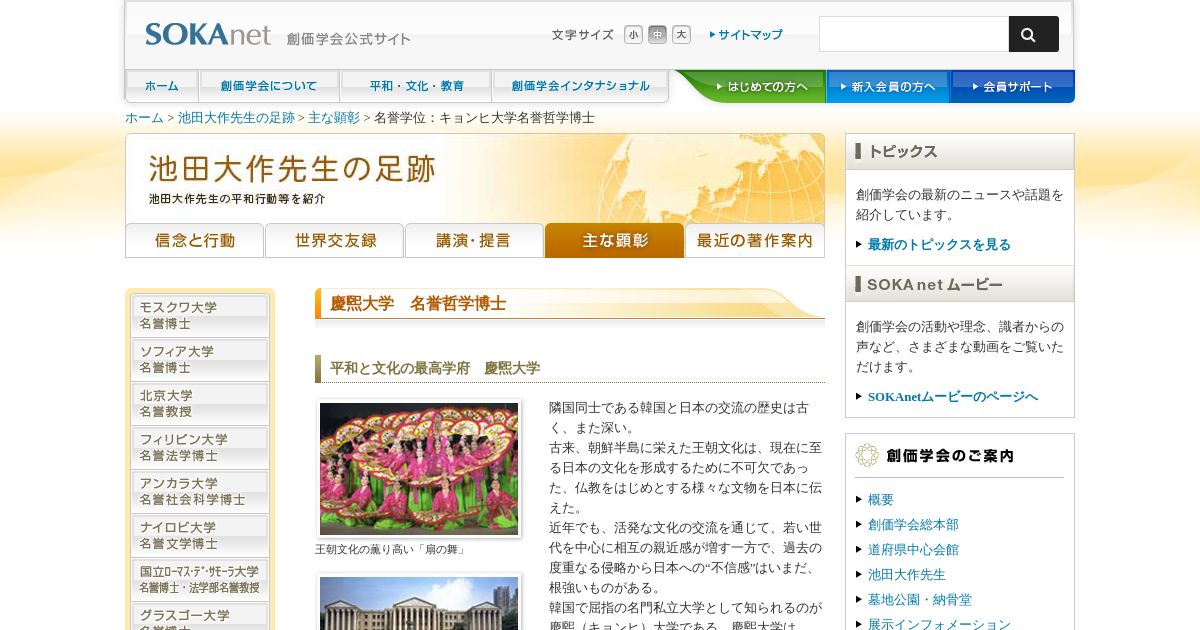Switch to the 世界交友録 tab
The height and width of the screenshot is (630, 1200).
pyautogui.click(x=335, y=241)
